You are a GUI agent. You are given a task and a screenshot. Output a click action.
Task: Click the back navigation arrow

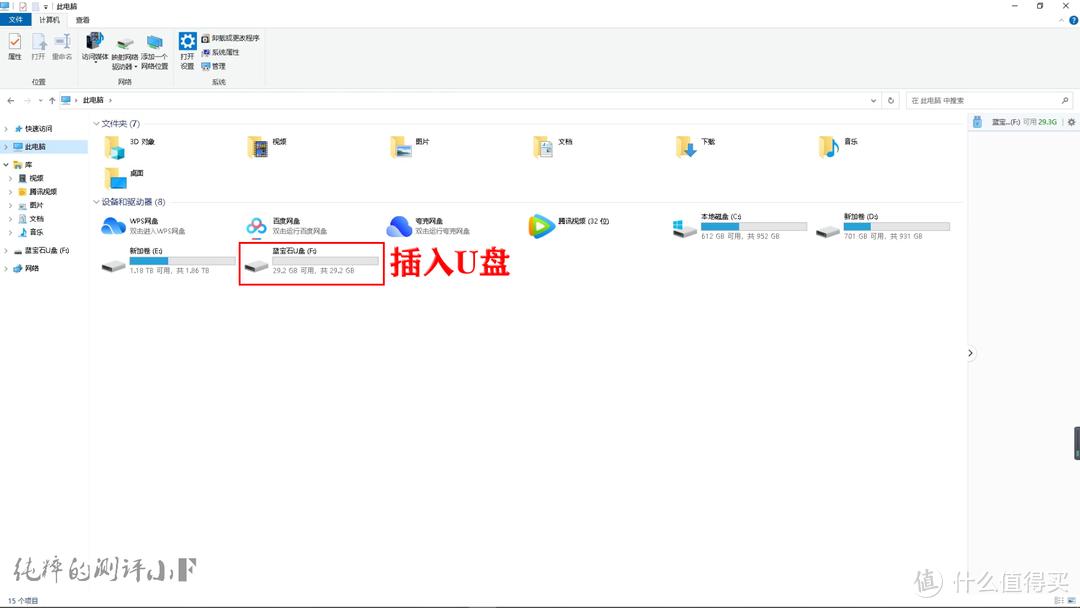(x=10, y=101)
